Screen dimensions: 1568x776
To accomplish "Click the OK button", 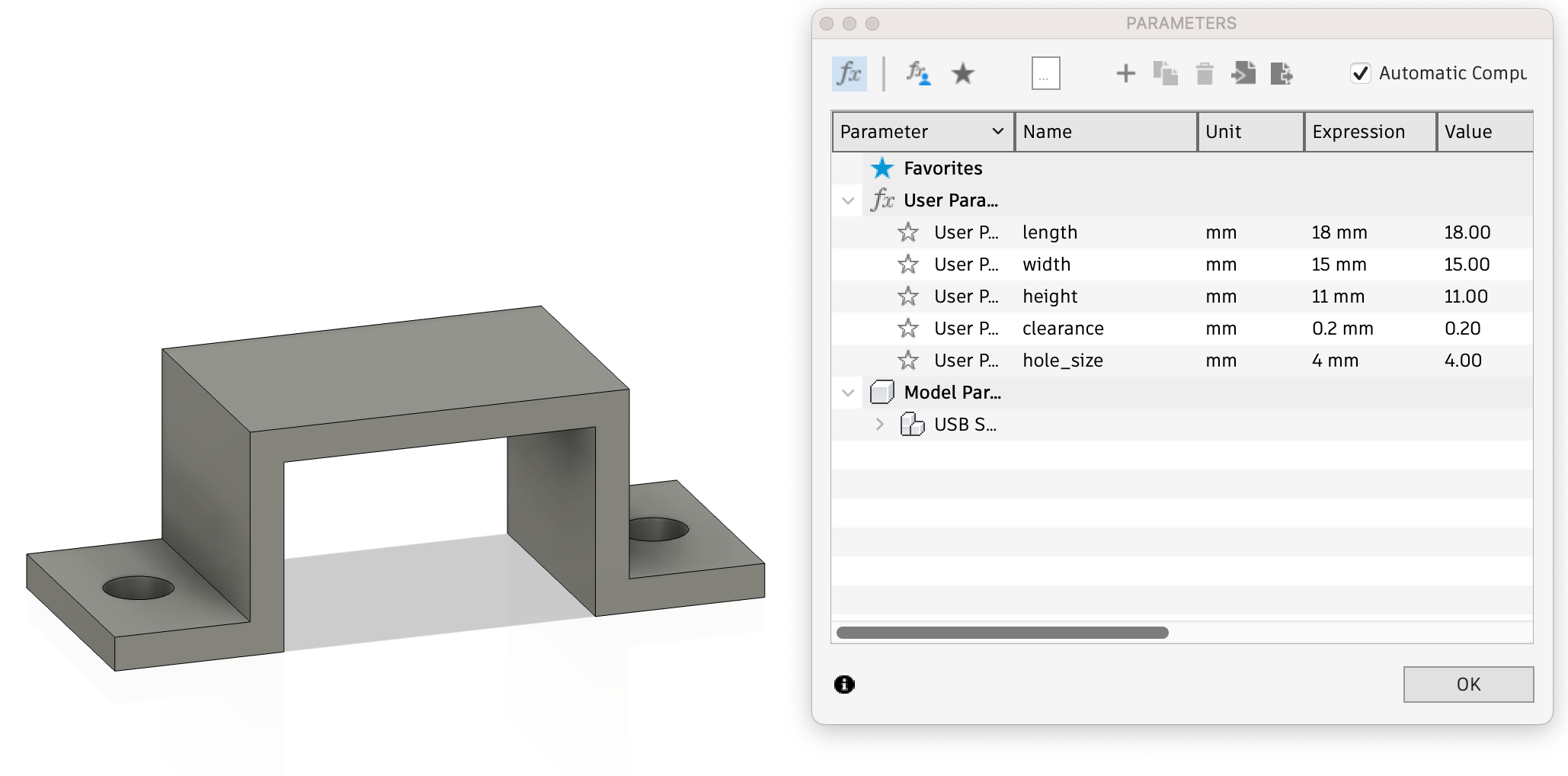I will coord(1468,685).
